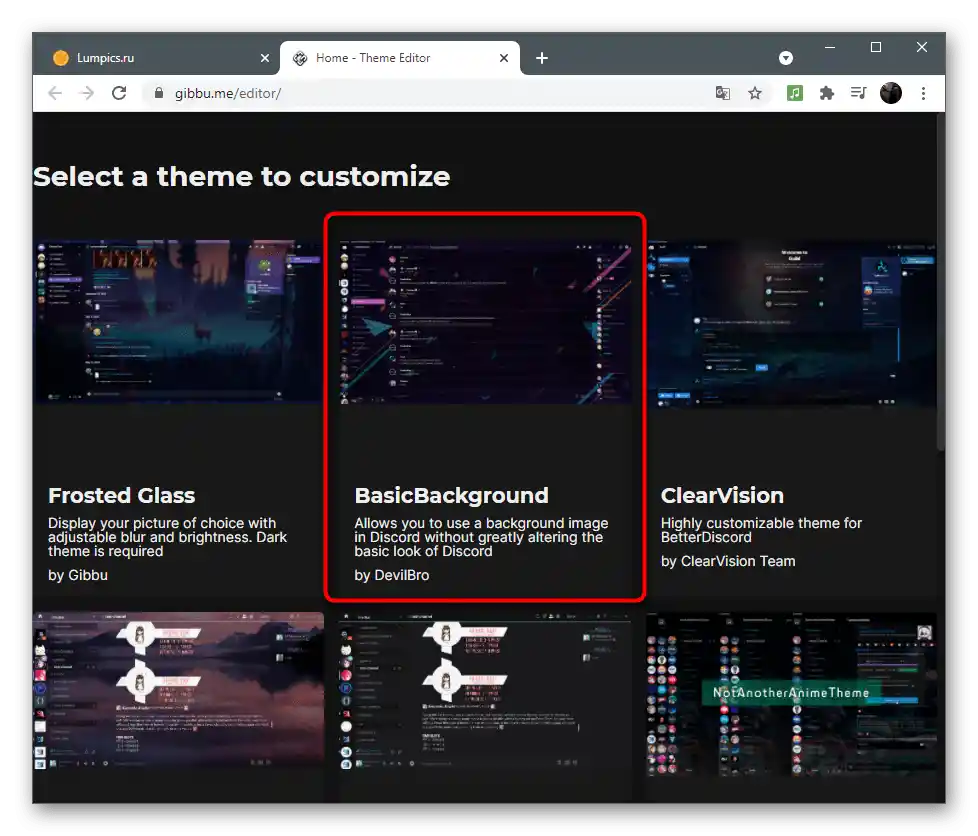Go back using the browser back arrow
978x836 pixels.
click(x=55, y=94)
